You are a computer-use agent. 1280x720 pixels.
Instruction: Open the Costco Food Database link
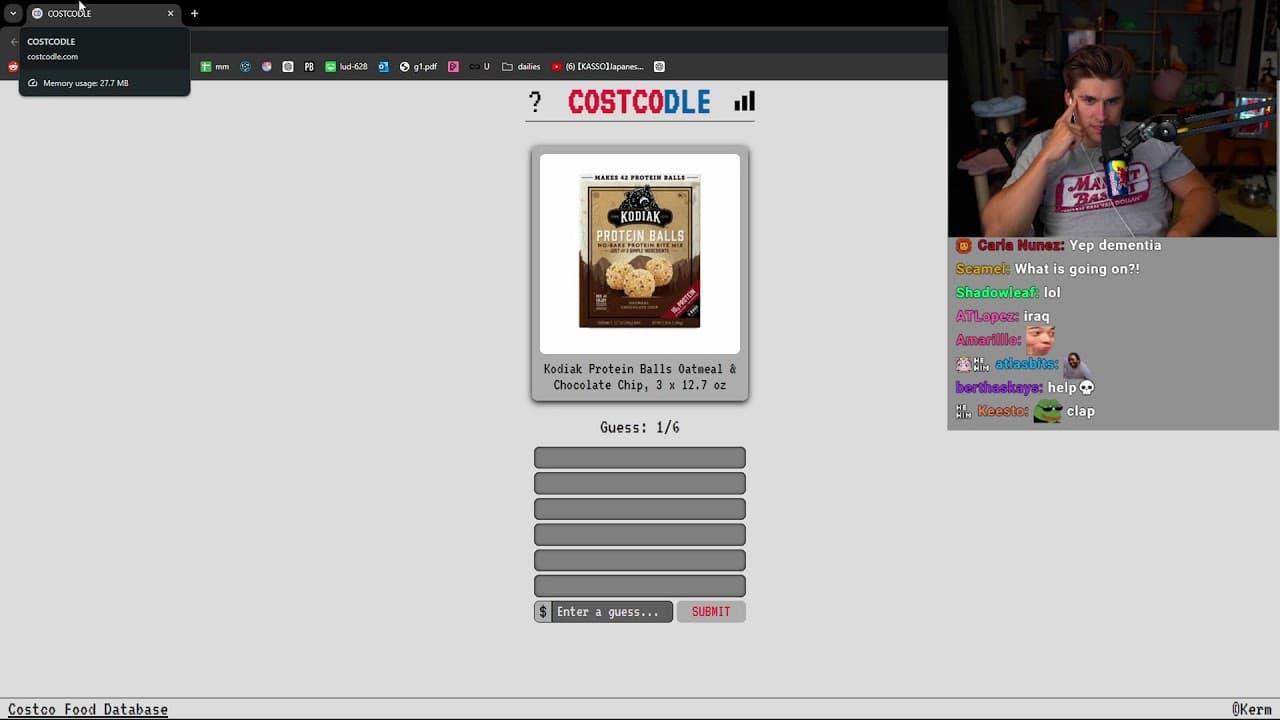pyautogui.click(x=88, y=709)
